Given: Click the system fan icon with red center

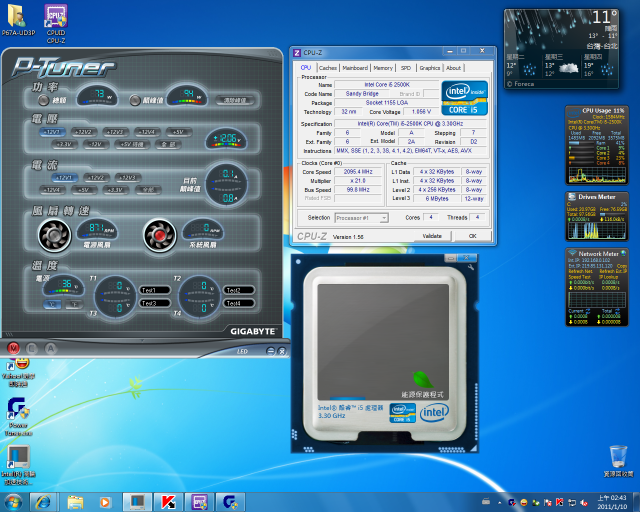Looking at the screenshot, I should click(x=160, y=236).
